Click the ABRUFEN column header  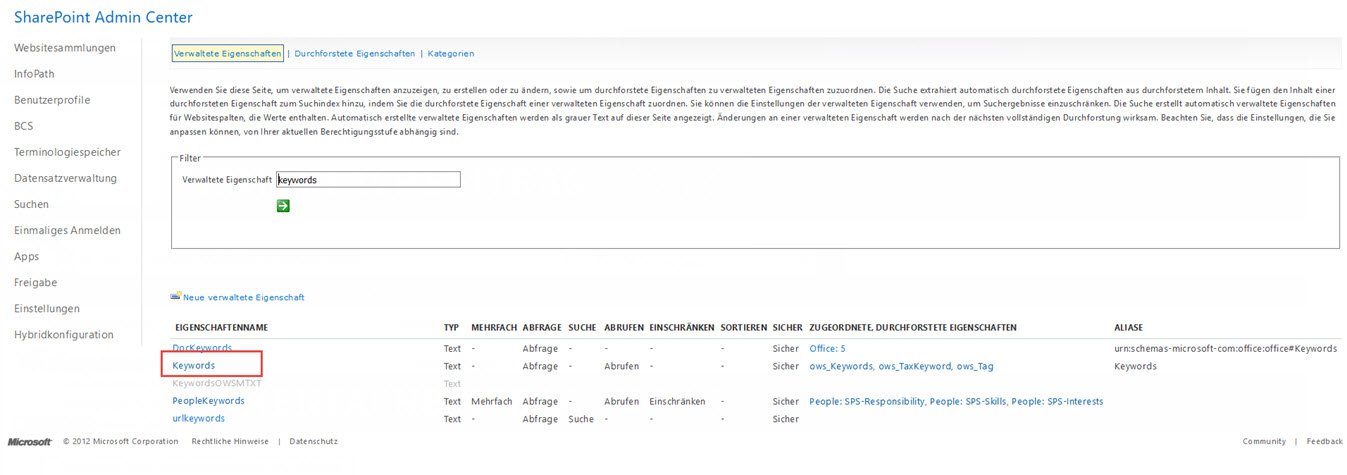(624, 328)
